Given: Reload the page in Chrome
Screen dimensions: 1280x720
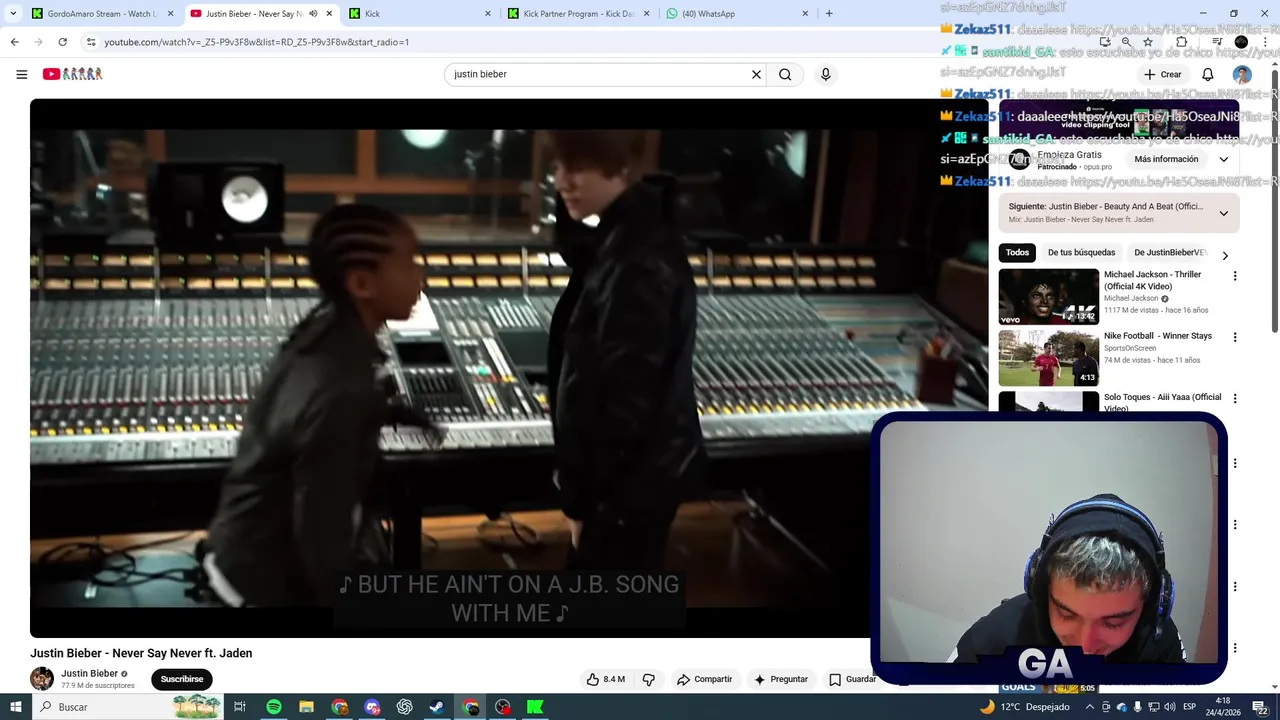Looking at the screenshot, I should (62, 42).
